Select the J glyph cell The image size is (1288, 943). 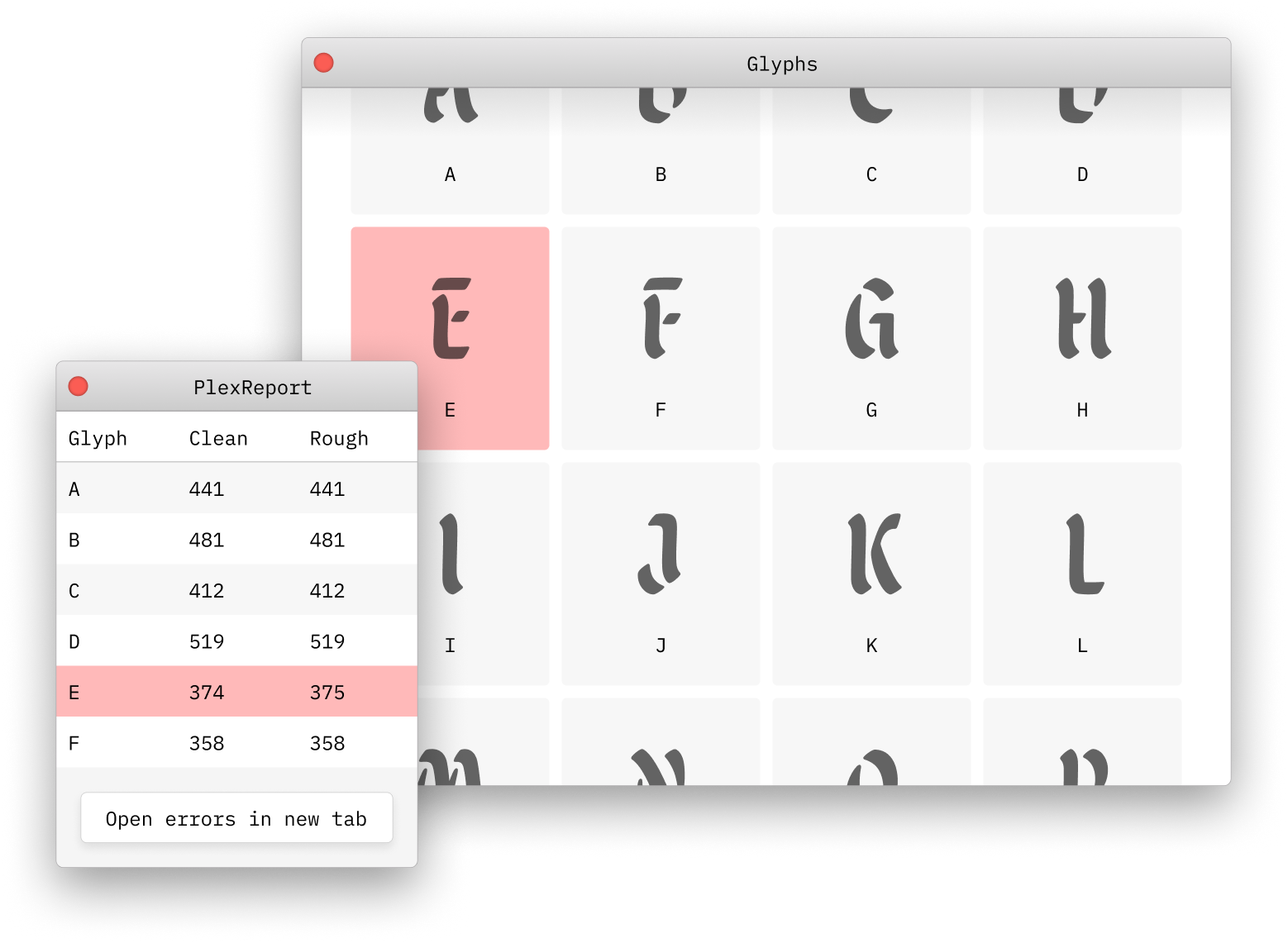(x=661, y=574)
